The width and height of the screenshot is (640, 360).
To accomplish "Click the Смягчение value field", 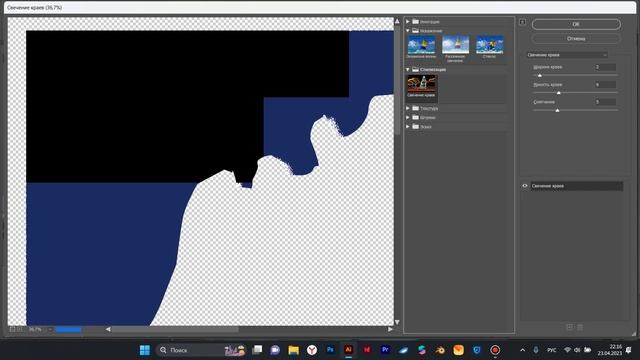I will [605, 102].
